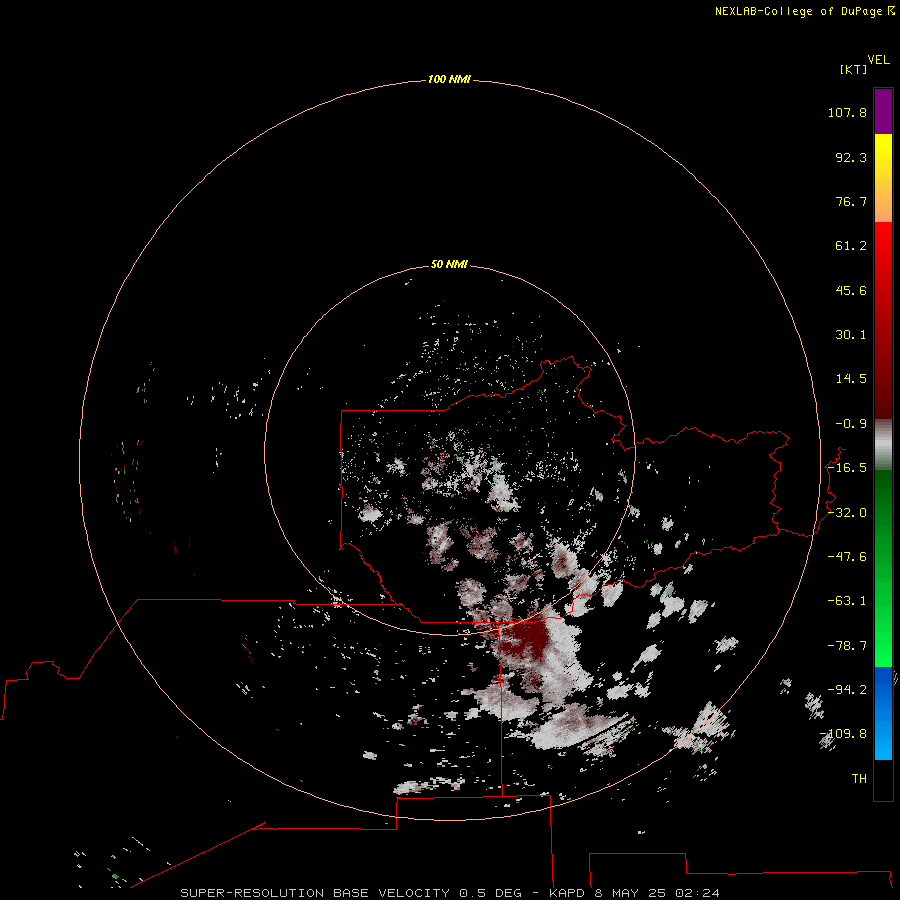Click the 30.1 velocity scale value
Screen dimensions: 900x900
click(x=851, y=335)
